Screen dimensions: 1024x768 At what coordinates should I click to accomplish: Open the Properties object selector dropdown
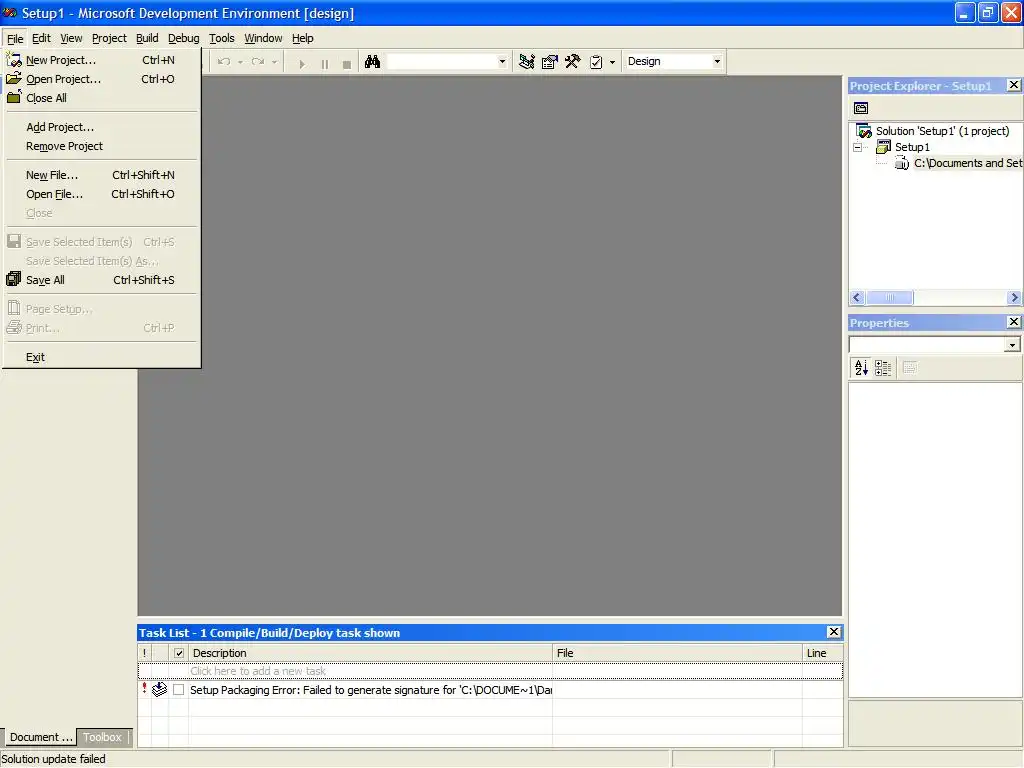click(1012, 344)
